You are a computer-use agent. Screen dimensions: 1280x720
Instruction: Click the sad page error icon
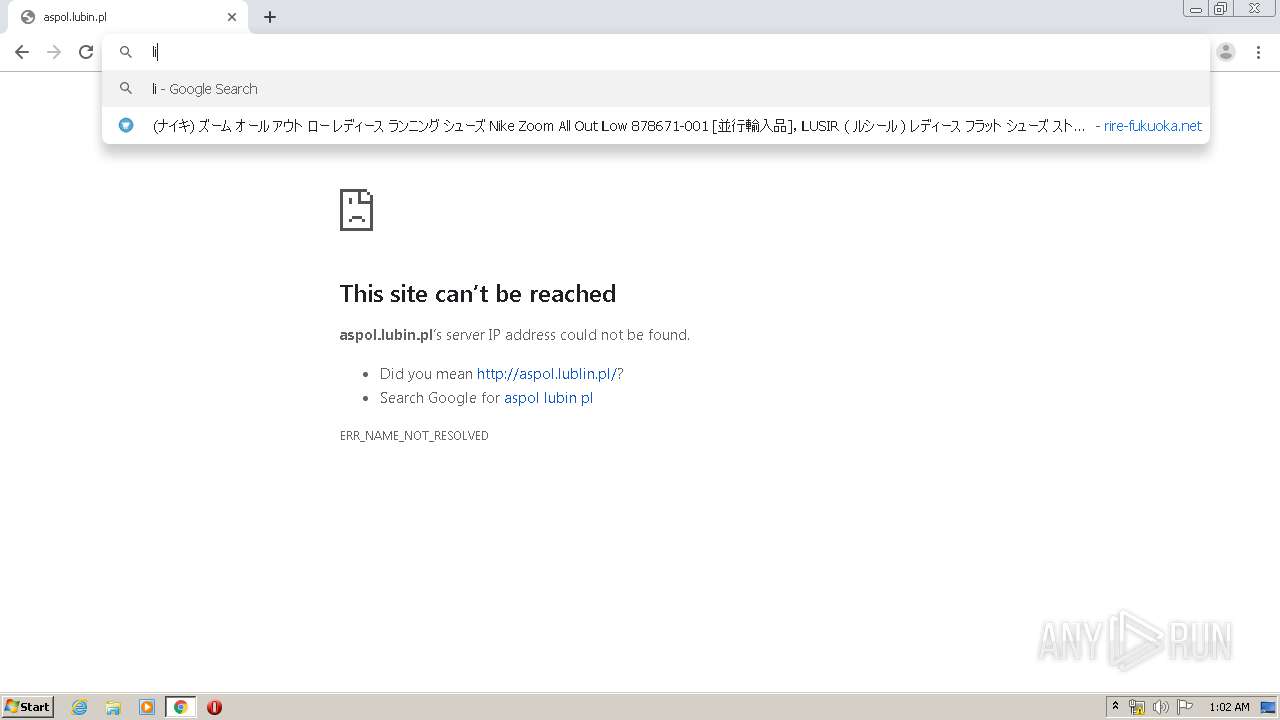[356, 210]
